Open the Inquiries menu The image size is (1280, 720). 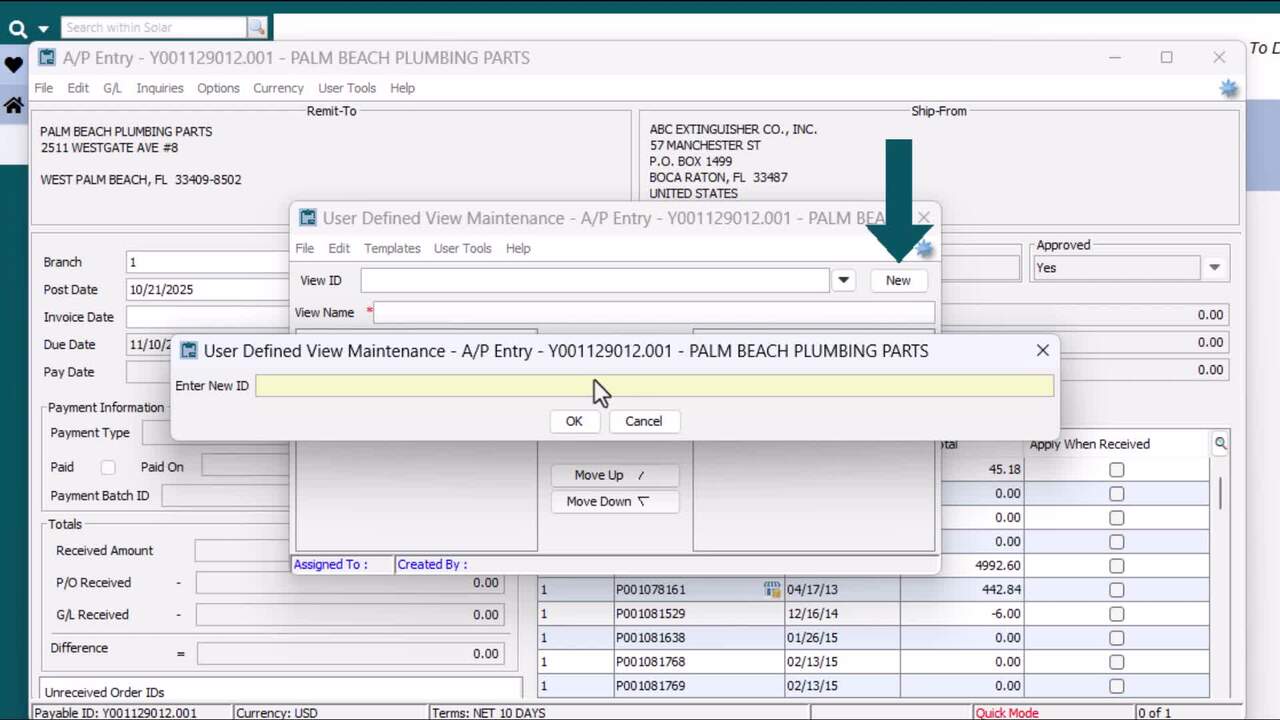point(160,88)
